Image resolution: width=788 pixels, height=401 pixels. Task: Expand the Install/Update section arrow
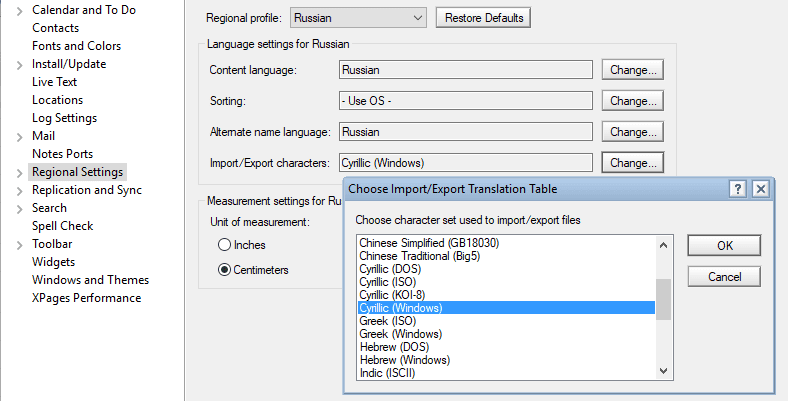click(x=21, y=64)
